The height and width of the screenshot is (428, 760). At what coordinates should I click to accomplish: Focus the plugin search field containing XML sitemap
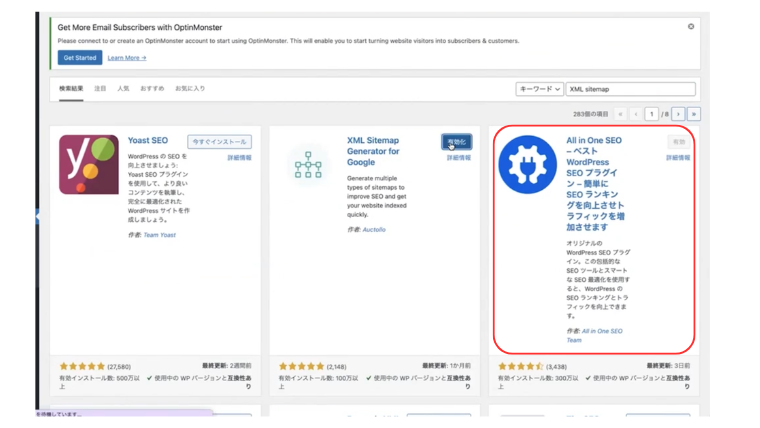[631, 89]
